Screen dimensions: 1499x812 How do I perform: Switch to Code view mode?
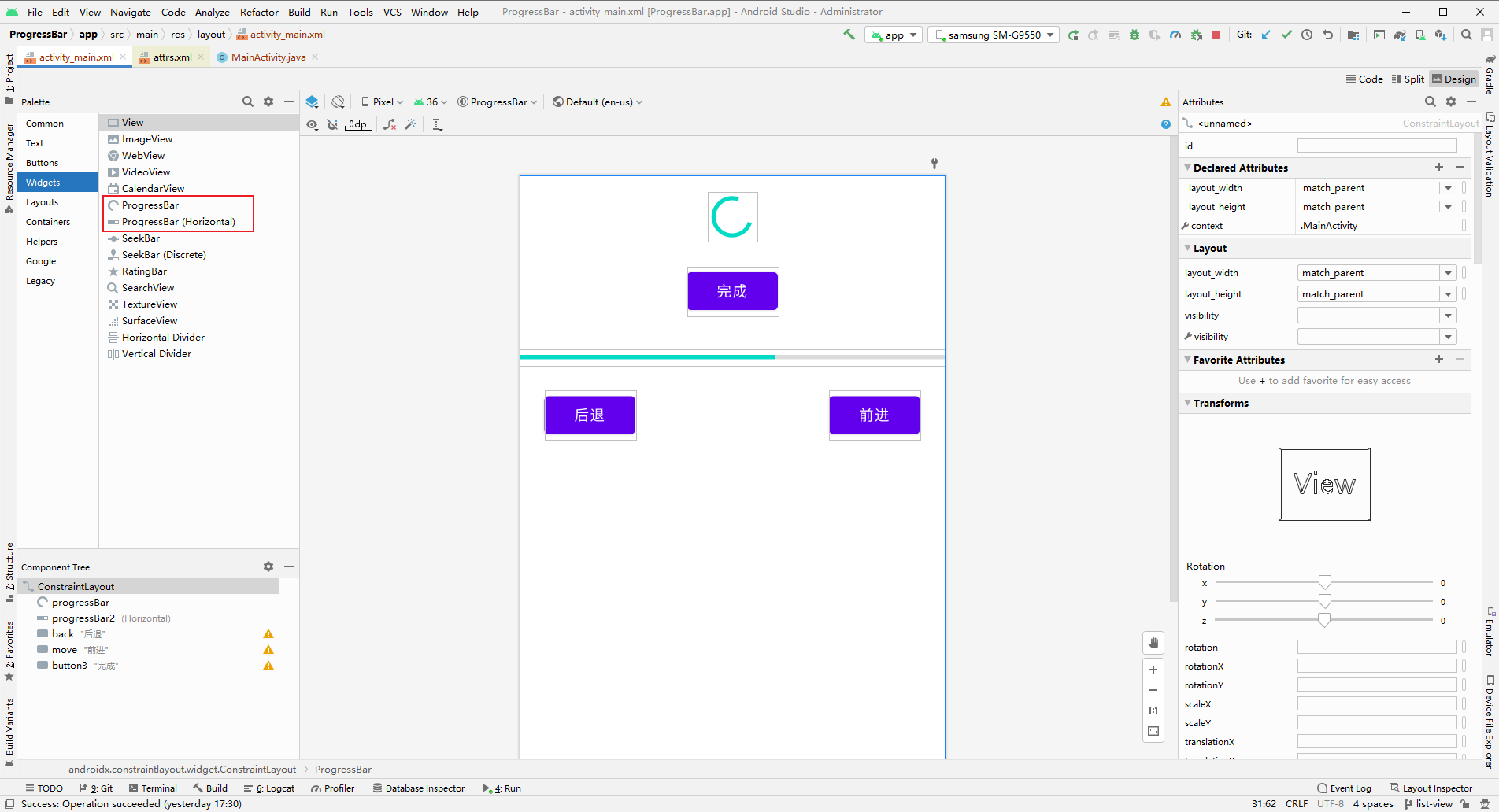(1364, 79)
